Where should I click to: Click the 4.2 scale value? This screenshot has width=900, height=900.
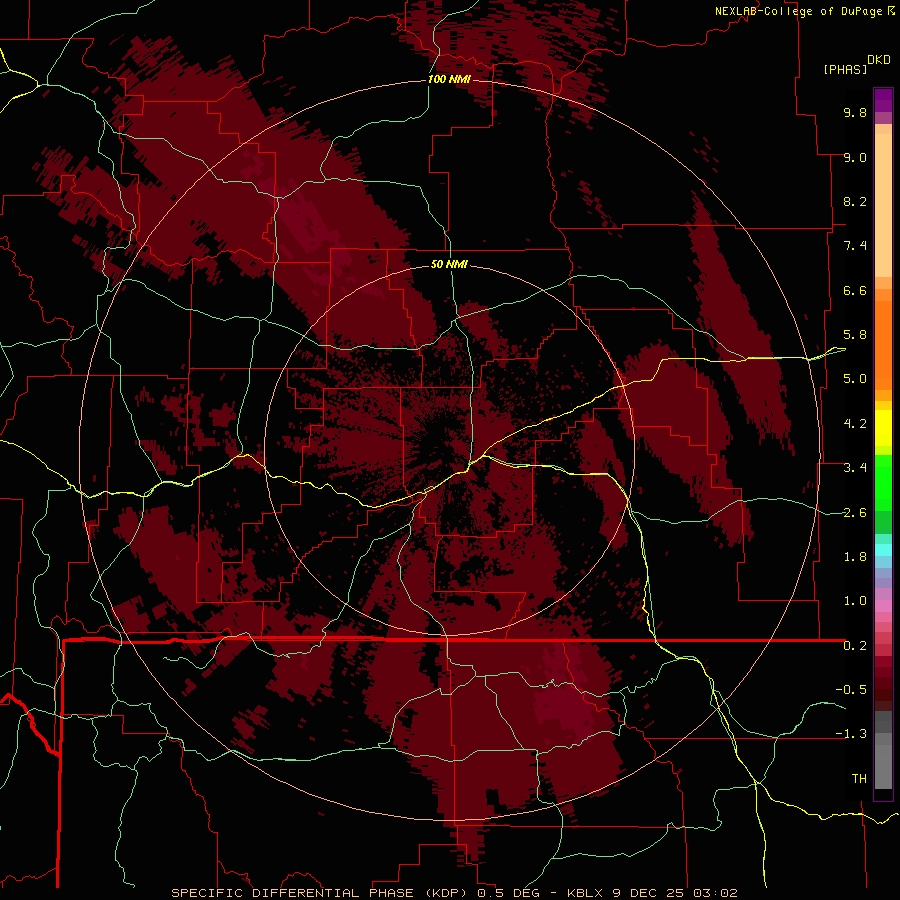coord(855,424)
